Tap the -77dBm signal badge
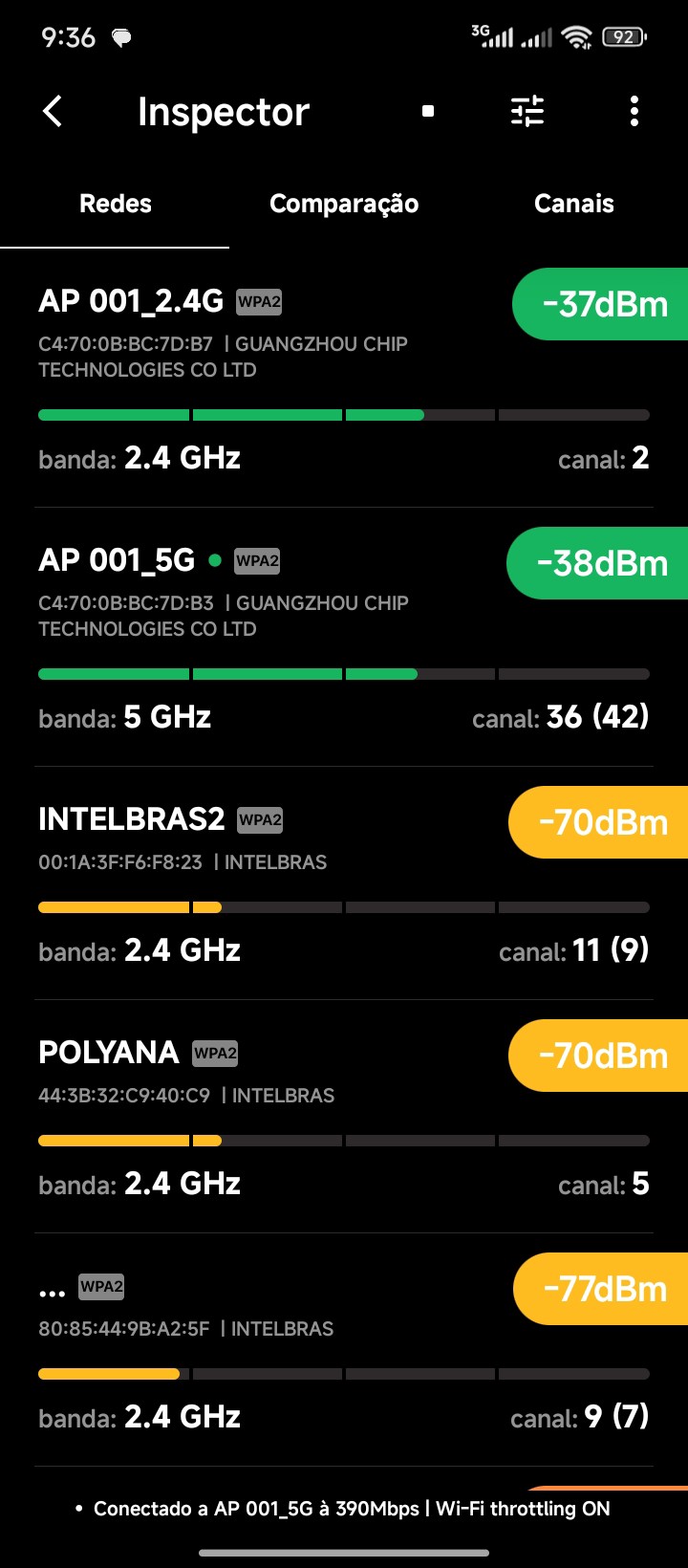688x1568 pixels. 604,1289
